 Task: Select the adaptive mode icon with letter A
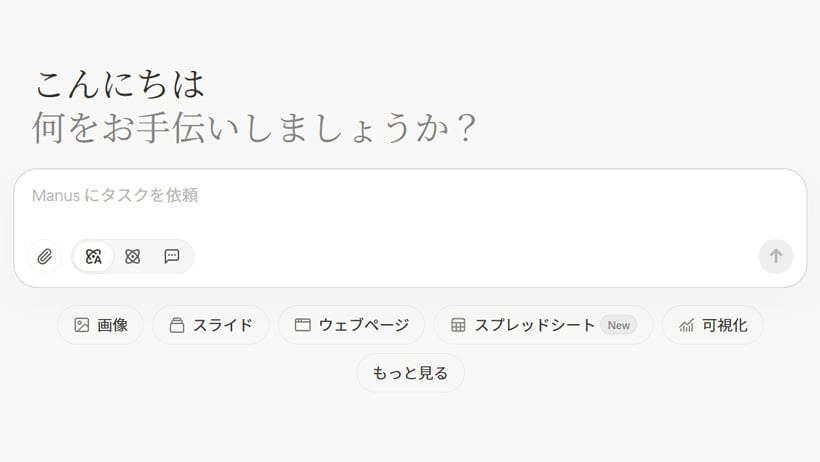coord(94,256)
